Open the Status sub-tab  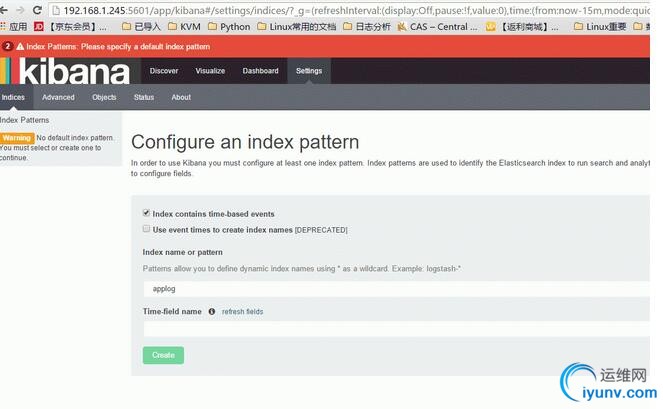point(144,97)
